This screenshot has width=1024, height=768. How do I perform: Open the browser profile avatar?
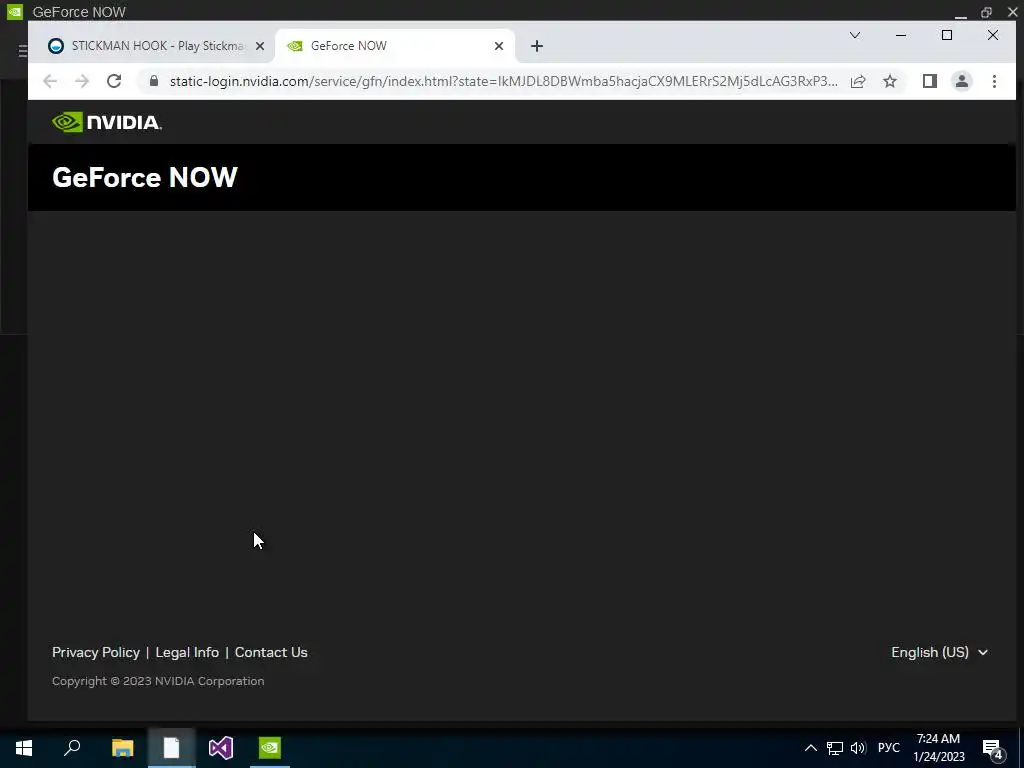click(962, 81)
